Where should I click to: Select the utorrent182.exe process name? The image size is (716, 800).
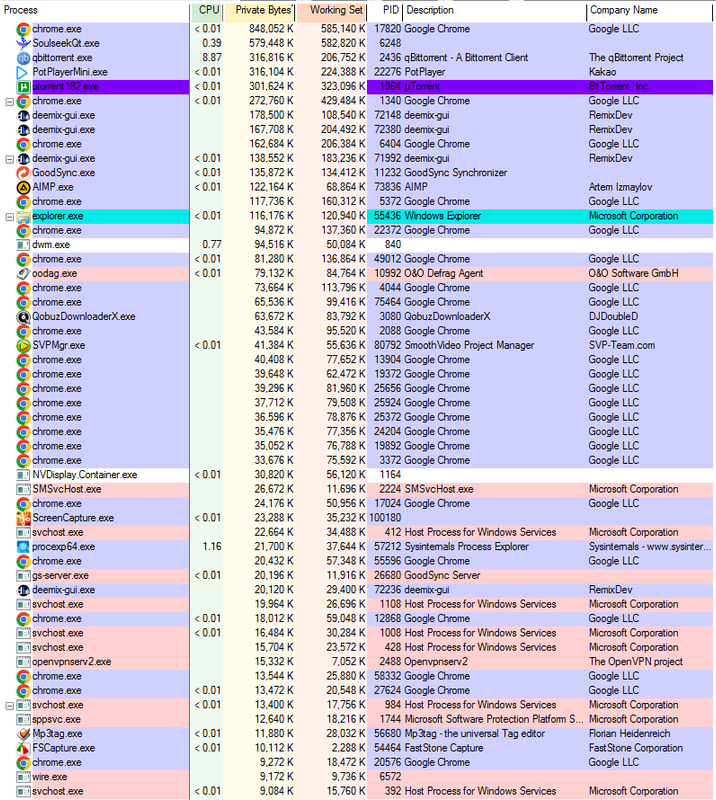pyautogui.click(x=65, y=86)
